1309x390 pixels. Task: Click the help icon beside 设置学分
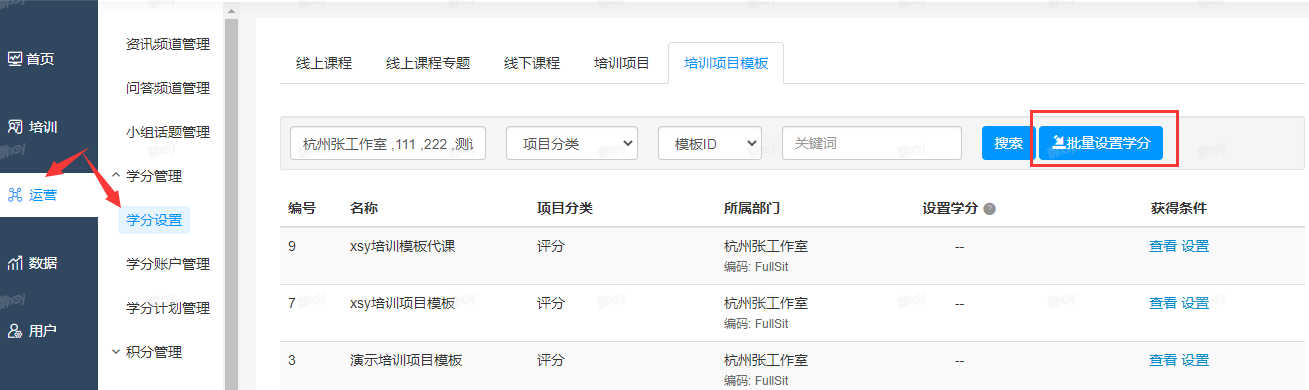coord(990,209)
